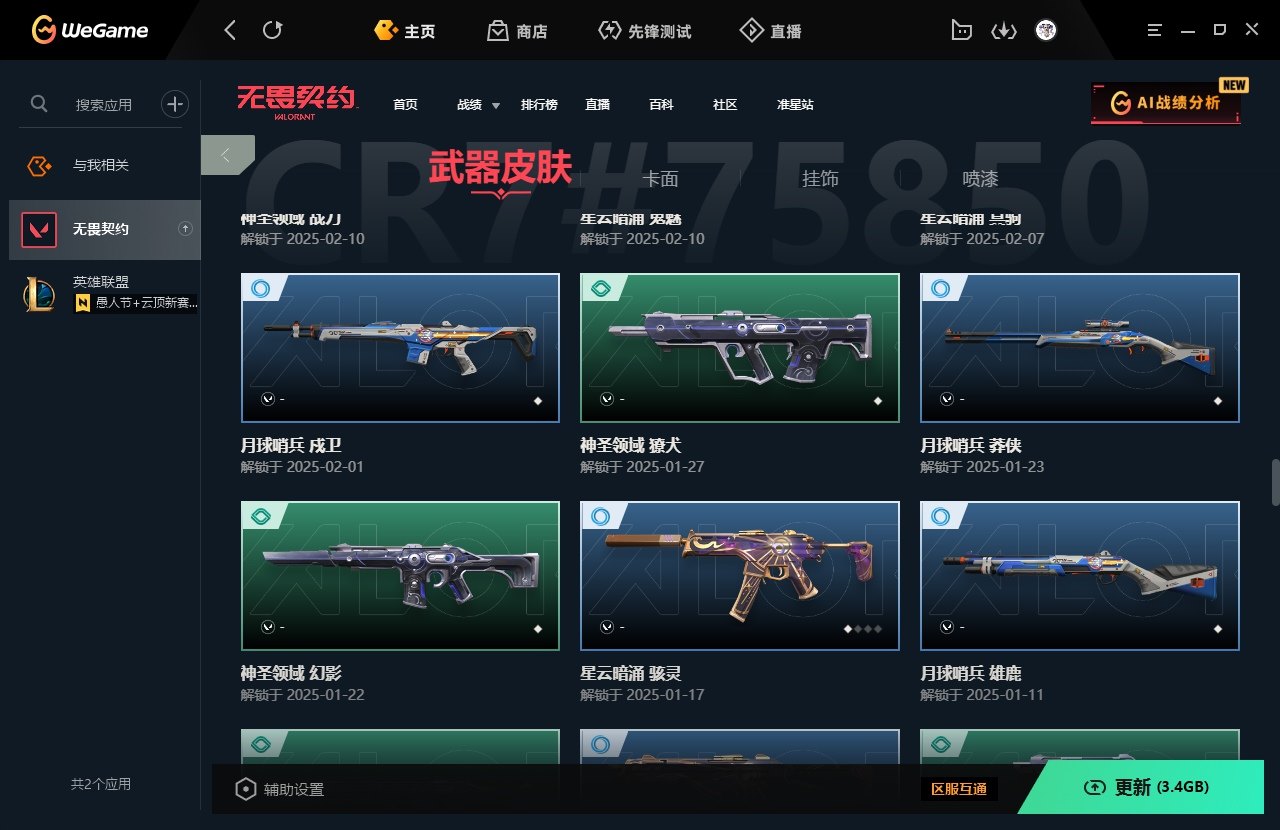
Task: Click the add application plus icon
Action: (175, 103)
